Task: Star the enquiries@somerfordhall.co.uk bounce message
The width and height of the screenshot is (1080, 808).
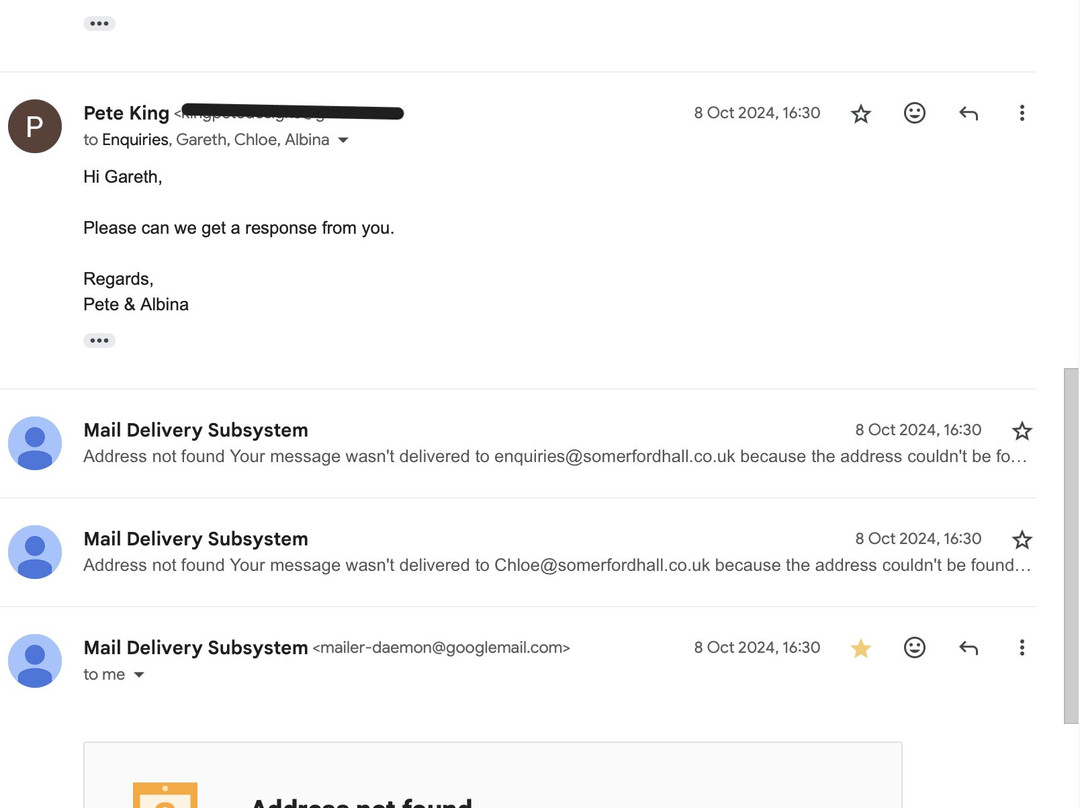Action: (1021, 431)
